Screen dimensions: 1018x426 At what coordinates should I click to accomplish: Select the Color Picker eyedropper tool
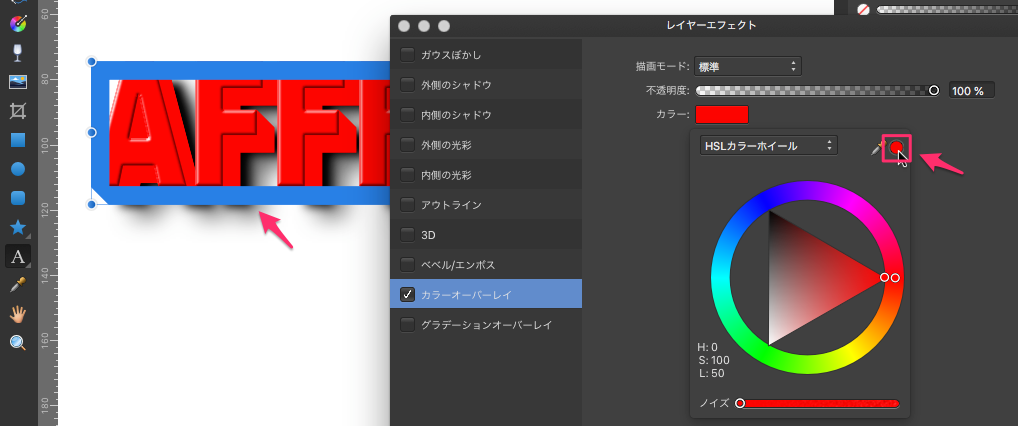pos(17,285)
